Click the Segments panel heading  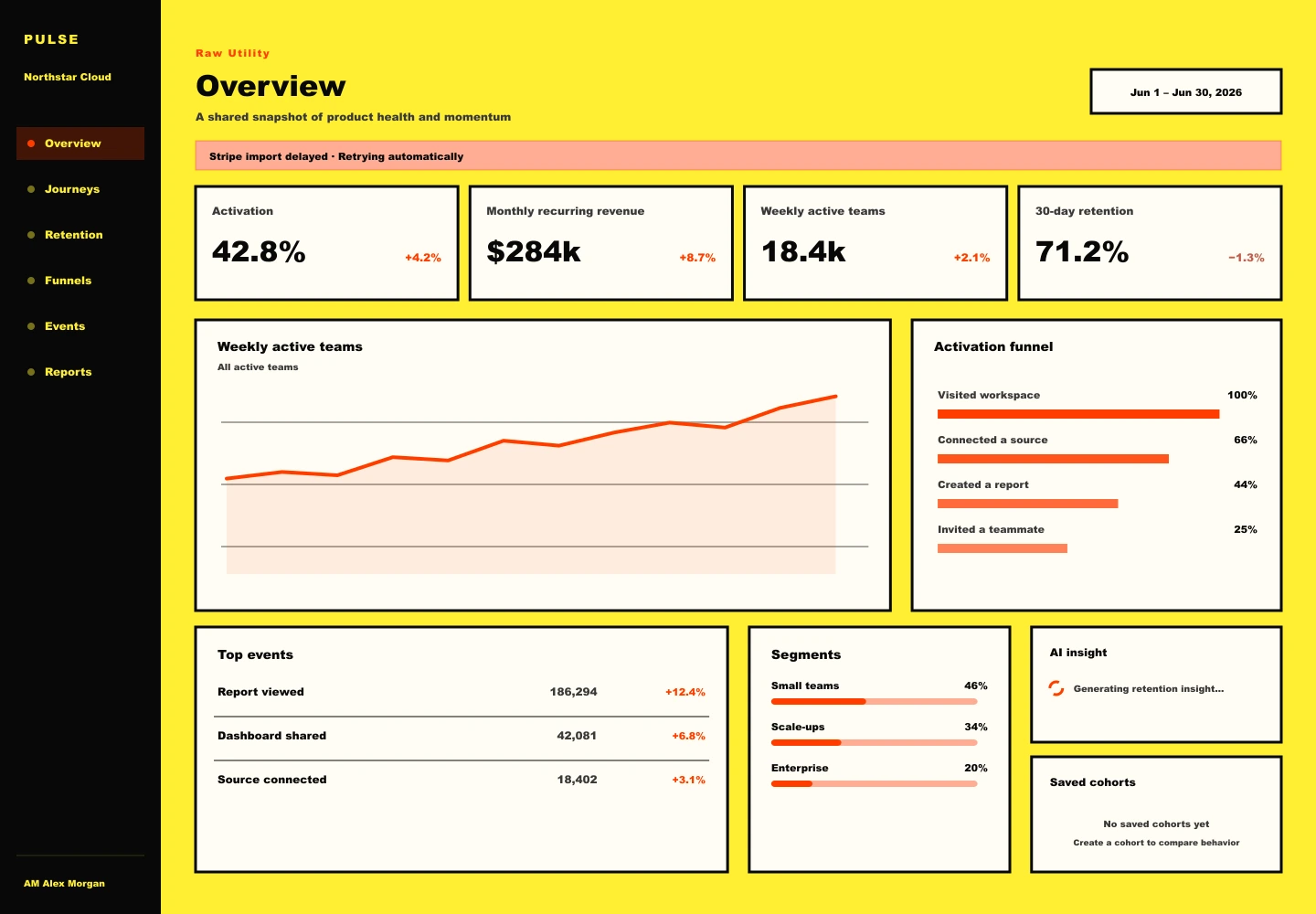pos(806,654)
